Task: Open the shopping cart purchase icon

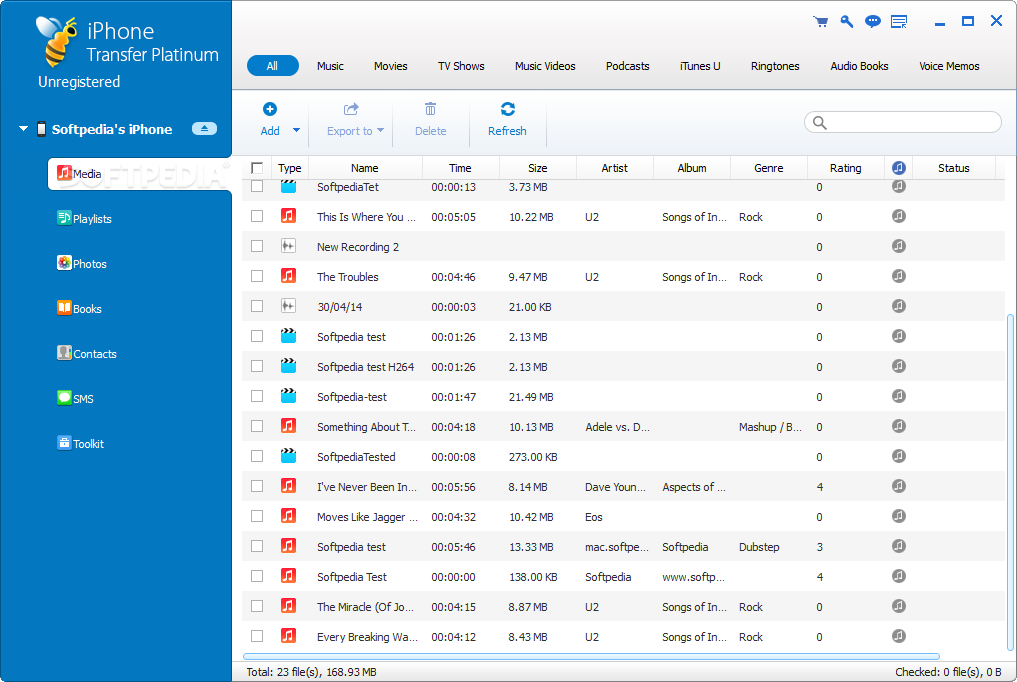Action: tap(820, 22)
